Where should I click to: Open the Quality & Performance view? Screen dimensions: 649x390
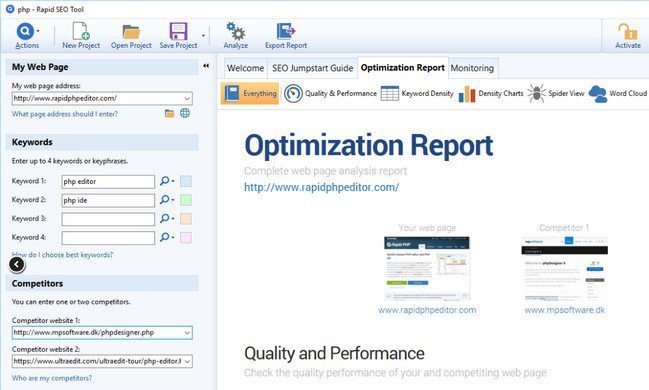(x=330, y=93)
